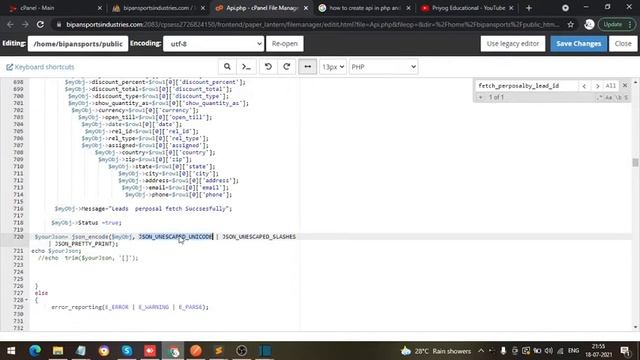640x360 pixels.
Task: Click the error_reporting code line
Action: [x=130, y=307]
